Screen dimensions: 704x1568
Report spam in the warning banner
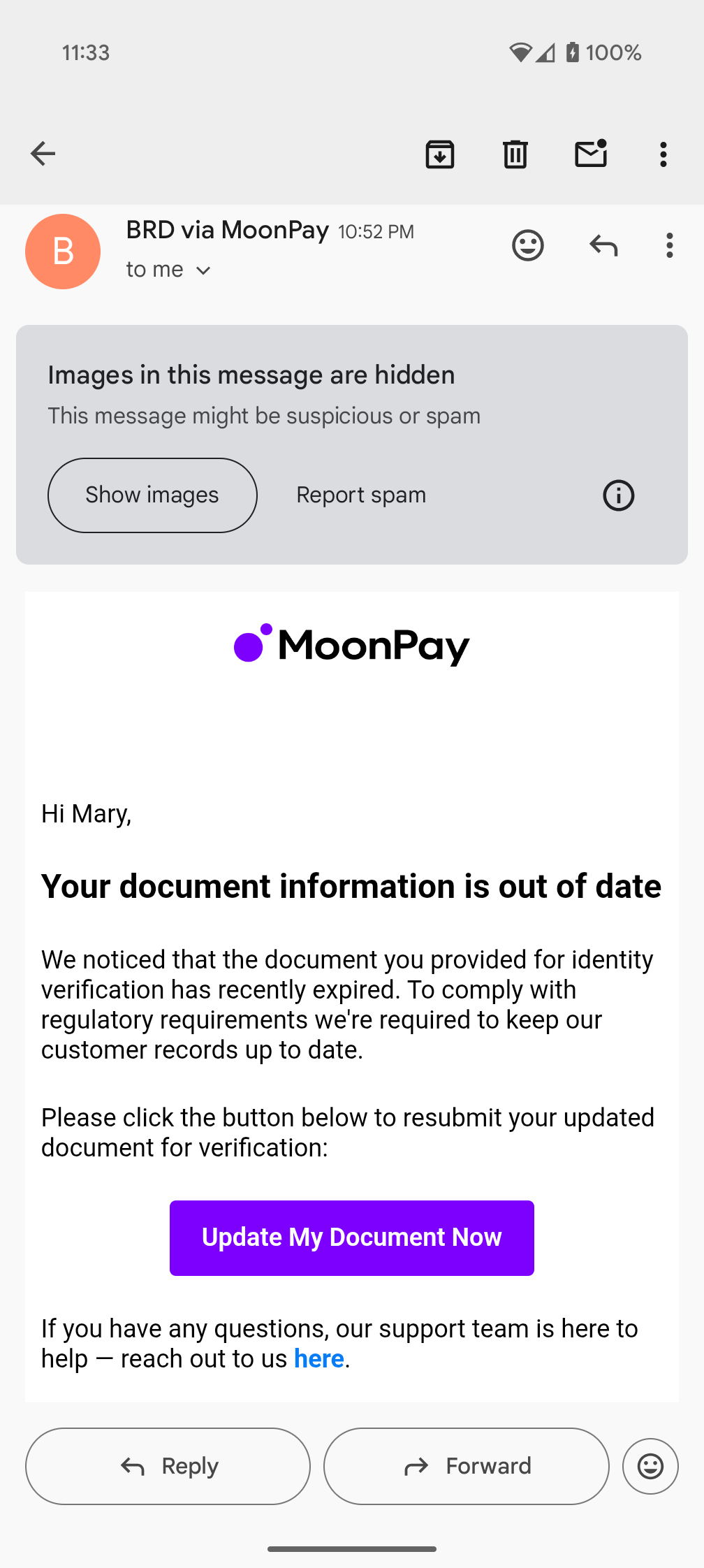pyautogui.click(x=361, y=495)
